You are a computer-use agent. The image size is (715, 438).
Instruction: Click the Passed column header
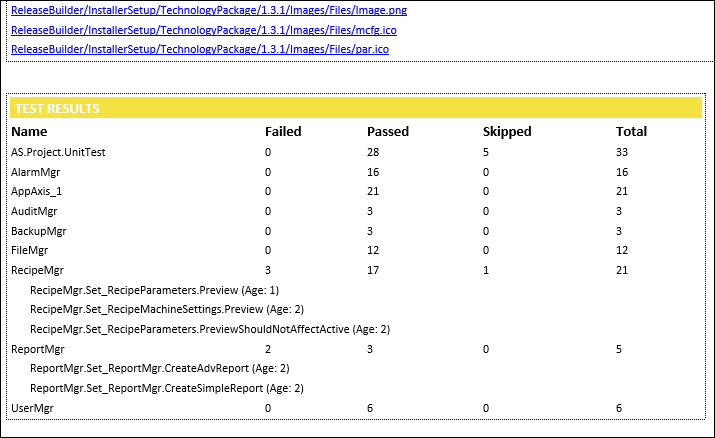coord(388,131)
